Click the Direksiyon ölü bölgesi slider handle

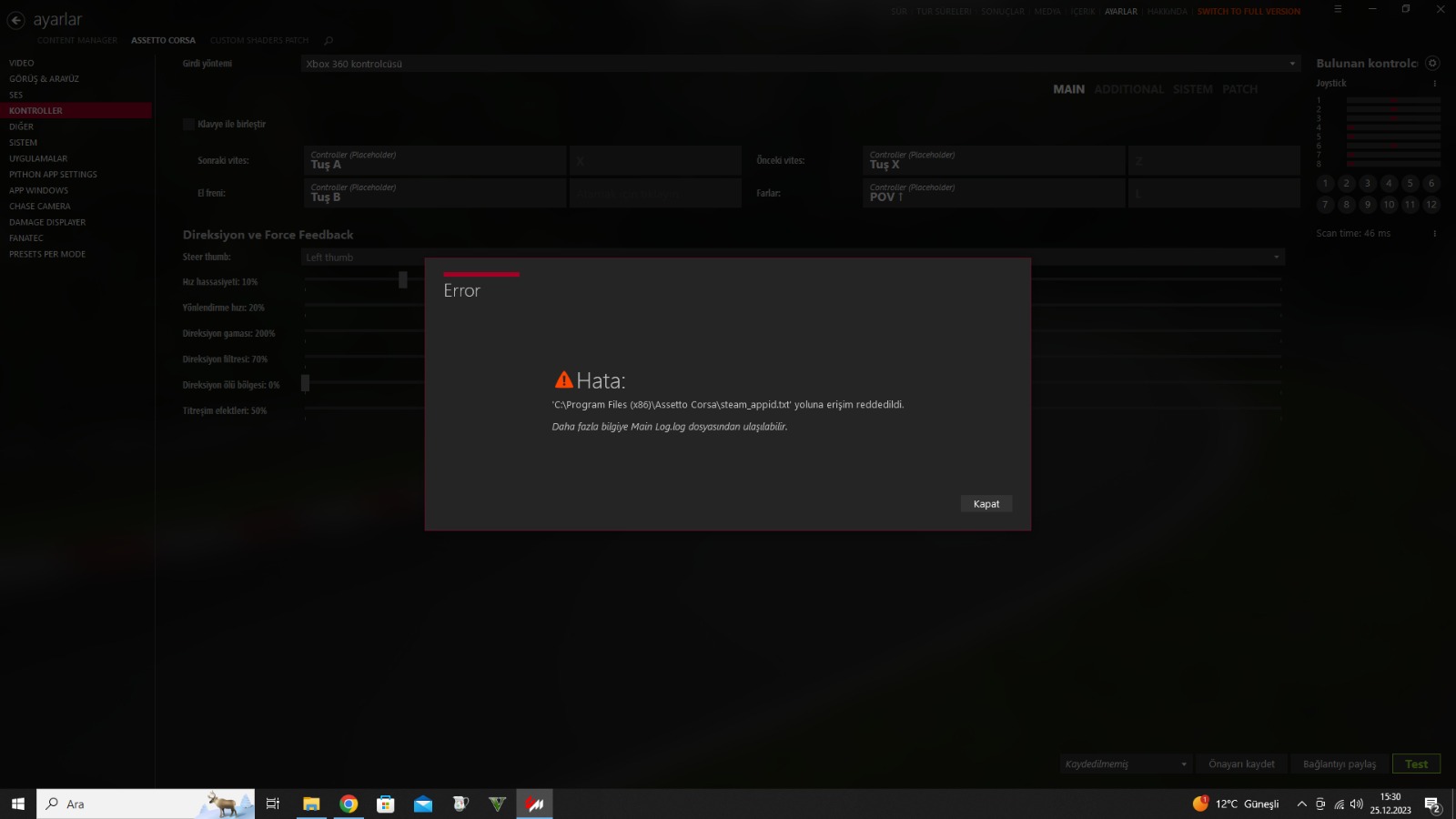click(306, 383)
